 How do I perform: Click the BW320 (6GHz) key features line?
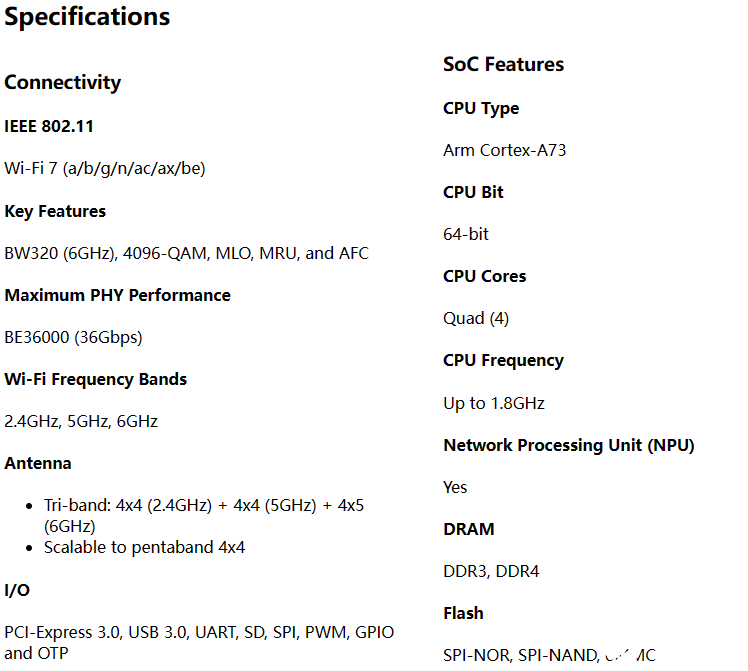[186, 253]
